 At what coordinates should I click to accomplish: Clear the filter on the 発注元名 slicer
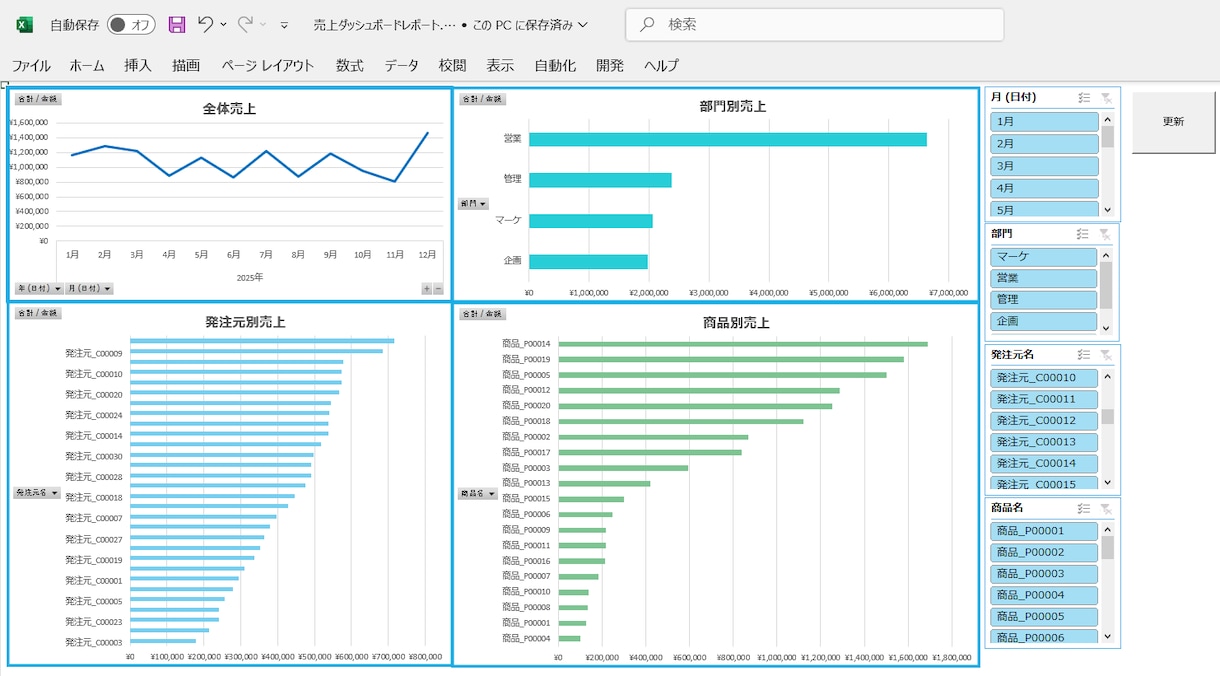pos(1106,355)
